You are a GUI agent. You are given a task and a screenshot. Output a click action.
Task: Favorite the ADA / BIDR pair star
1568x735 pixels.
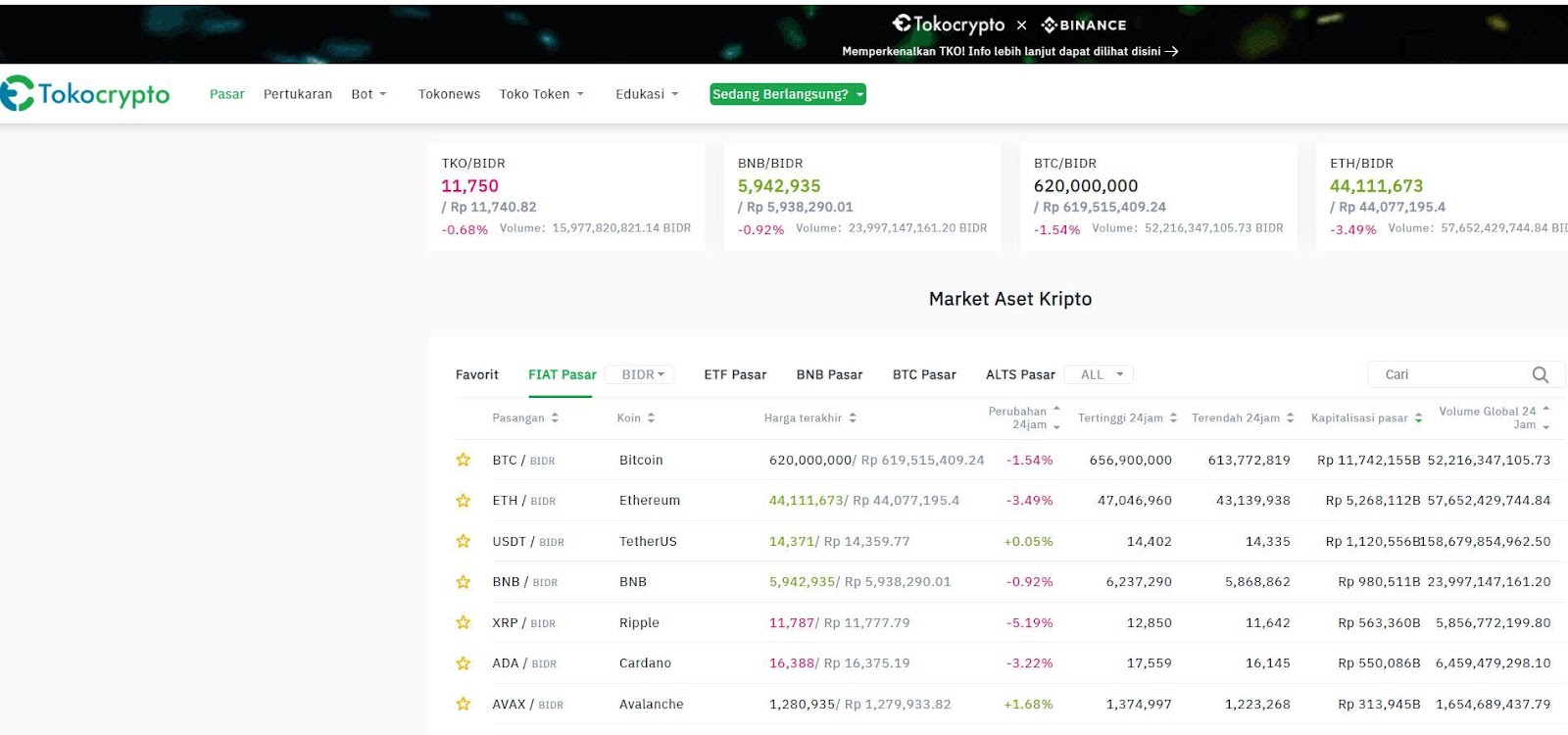(x=464, y=663)
